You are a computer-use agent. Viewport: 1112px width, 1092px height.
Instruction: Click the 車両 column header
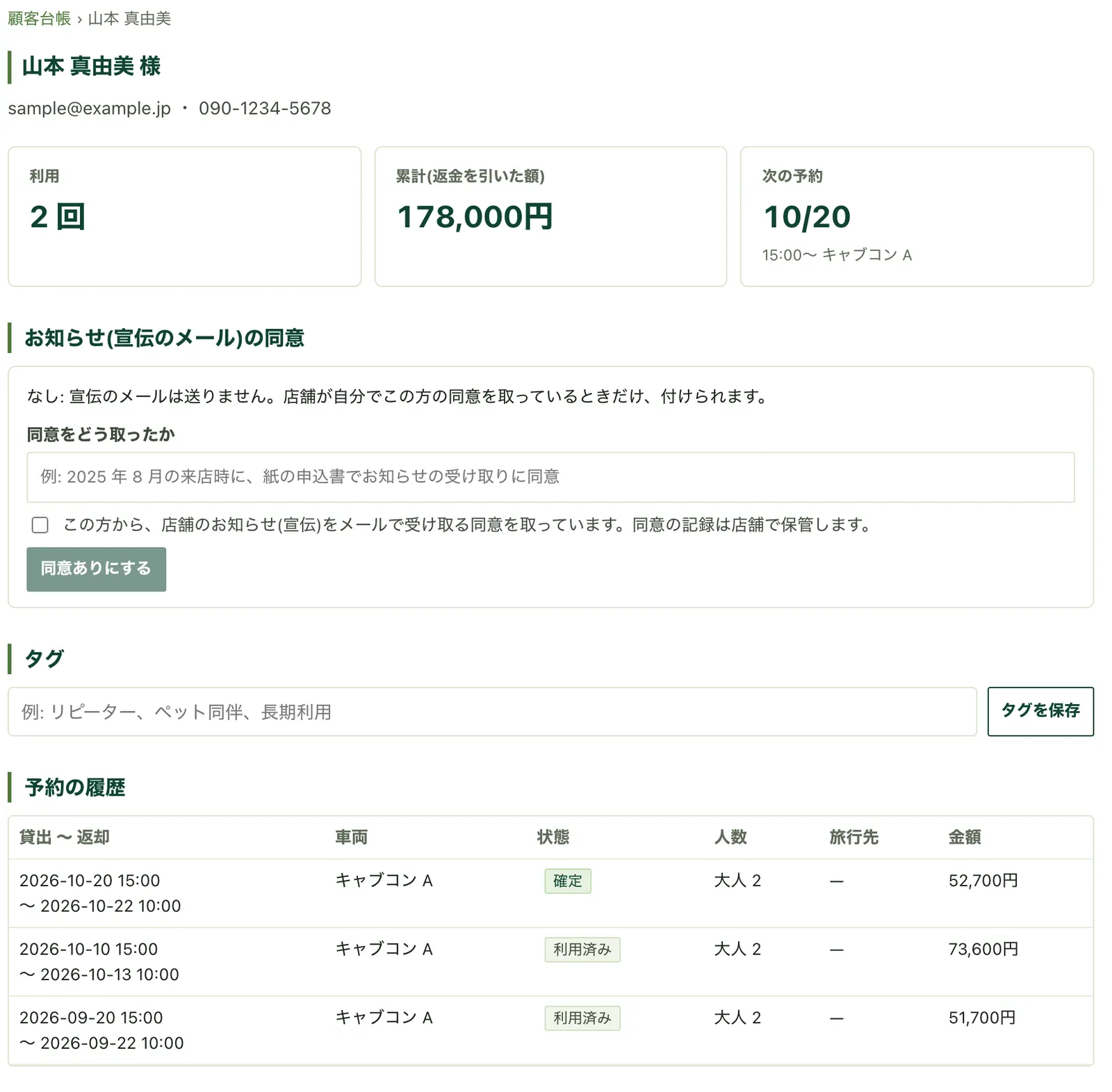pos(351,837)
